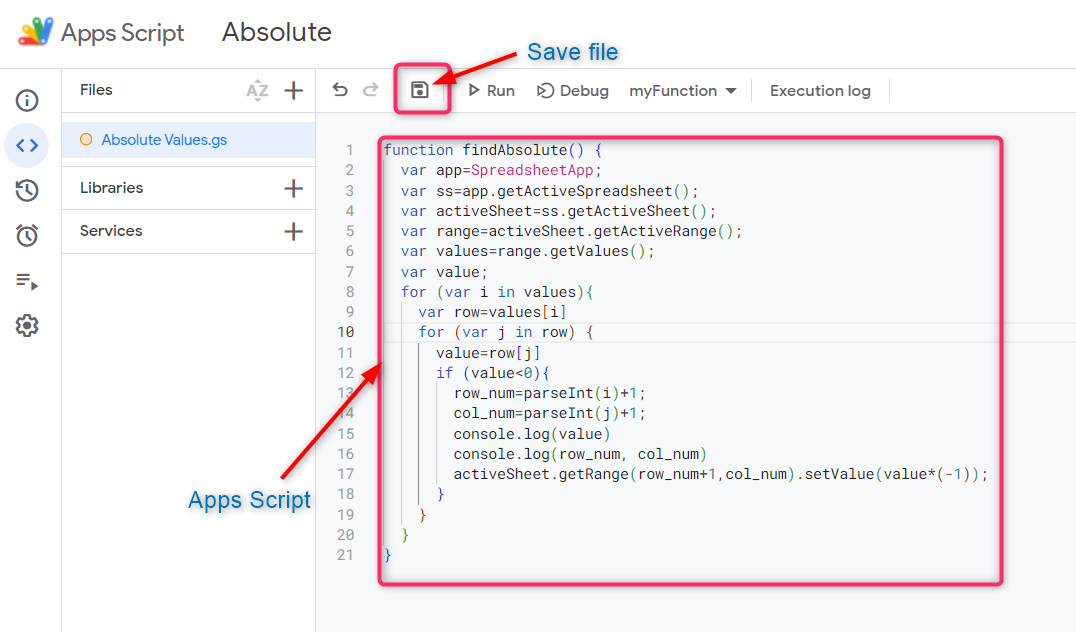
Task: Select the Absolute Values.gs file
Action: (164, 140)
